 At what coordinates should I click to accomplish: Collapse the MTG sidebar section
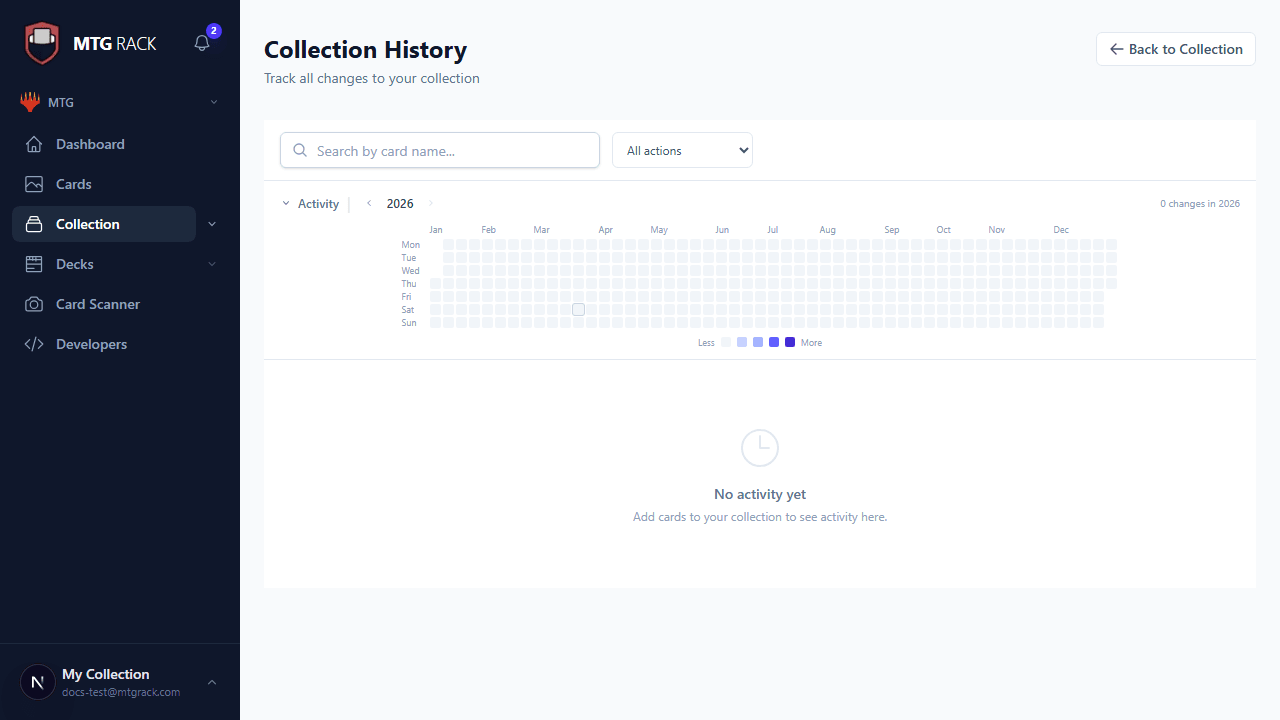(x=213, y=102)
